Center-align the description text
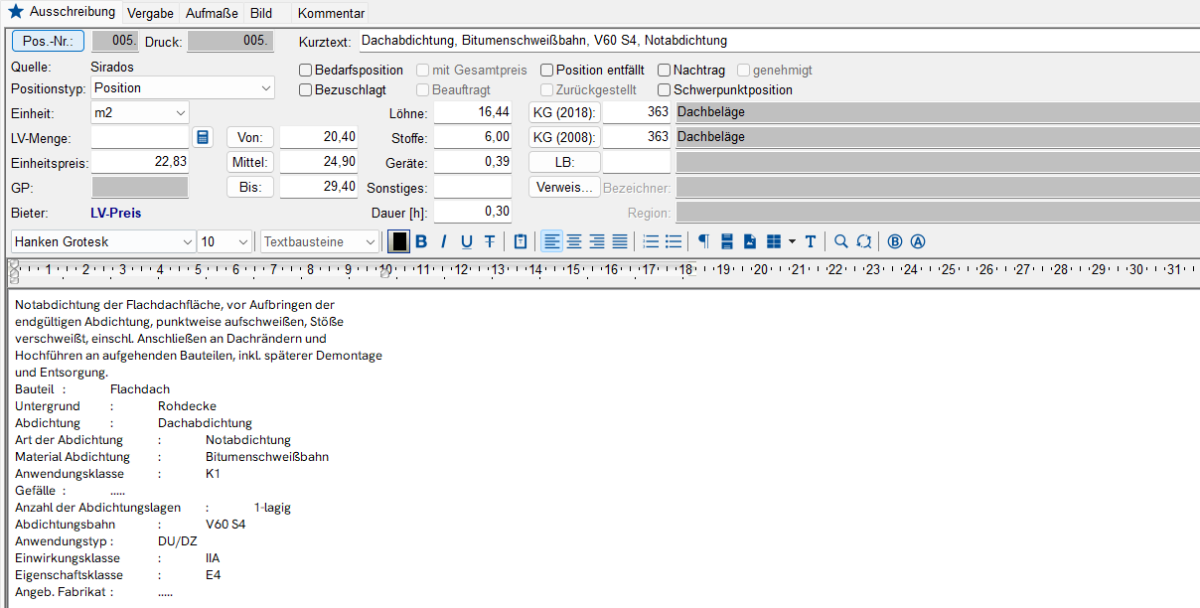This screenshot has height=608, width=1200. point(574,241)
